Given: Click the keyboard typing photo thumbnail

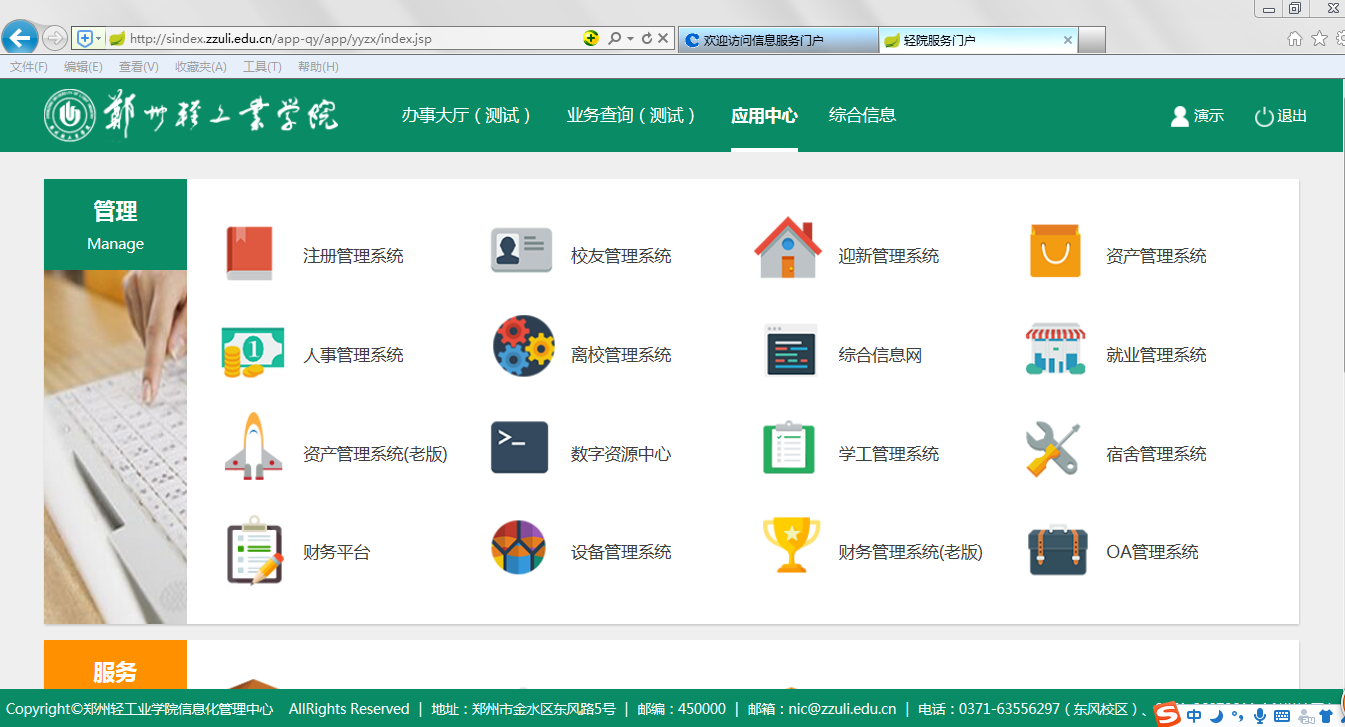Looking at the screenshot, I should point(115,446).
